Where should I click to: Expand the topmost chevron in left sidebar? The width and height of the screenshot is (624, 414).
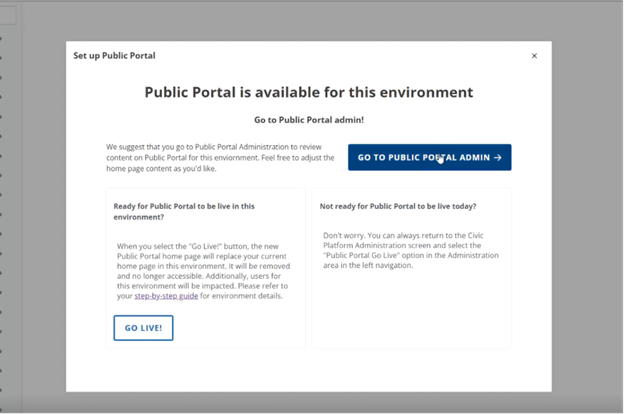[x=2, y=40]
